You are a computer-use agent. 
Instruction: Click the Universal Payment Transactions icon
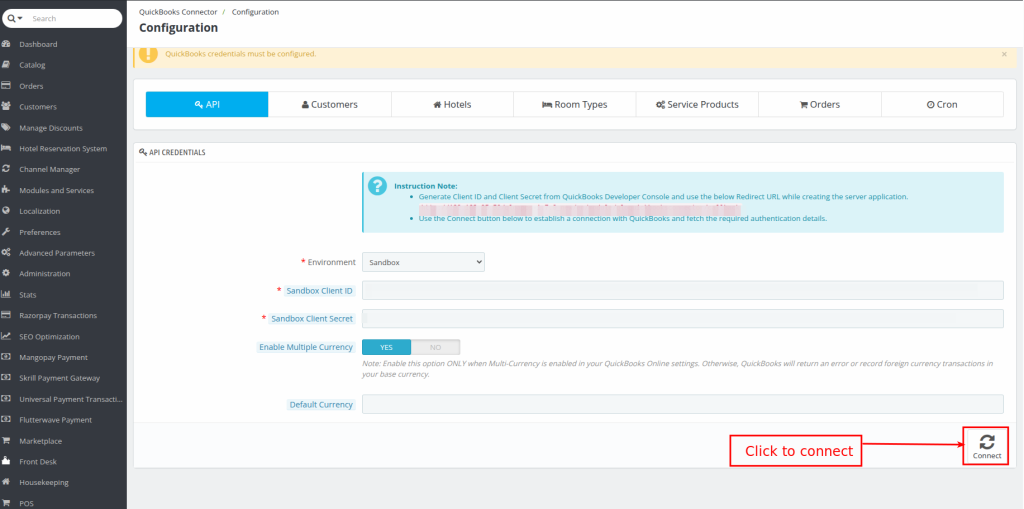tap(6, 399)
